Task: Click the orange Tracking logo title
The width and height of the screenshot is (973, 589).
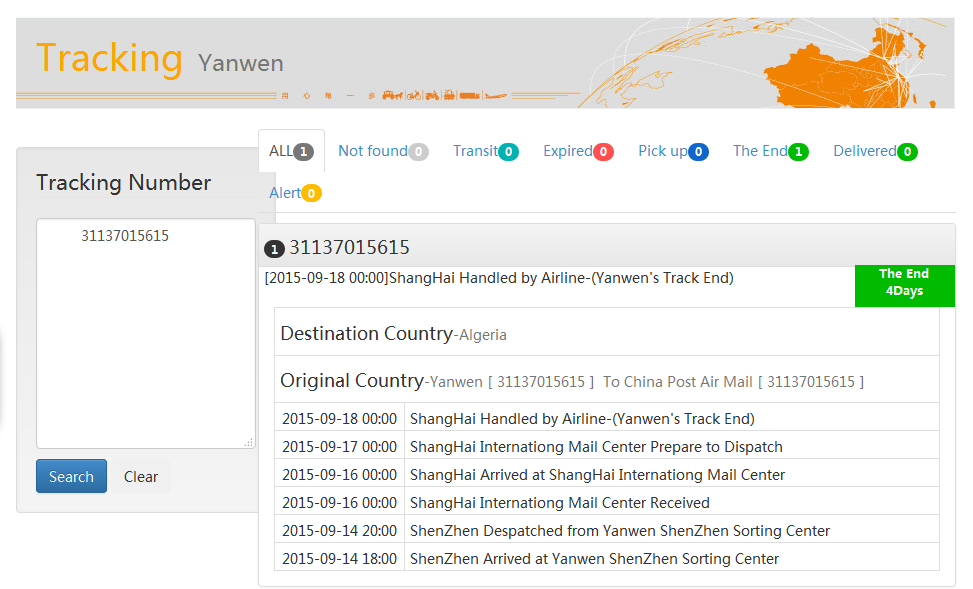Action: pos(109,59)
